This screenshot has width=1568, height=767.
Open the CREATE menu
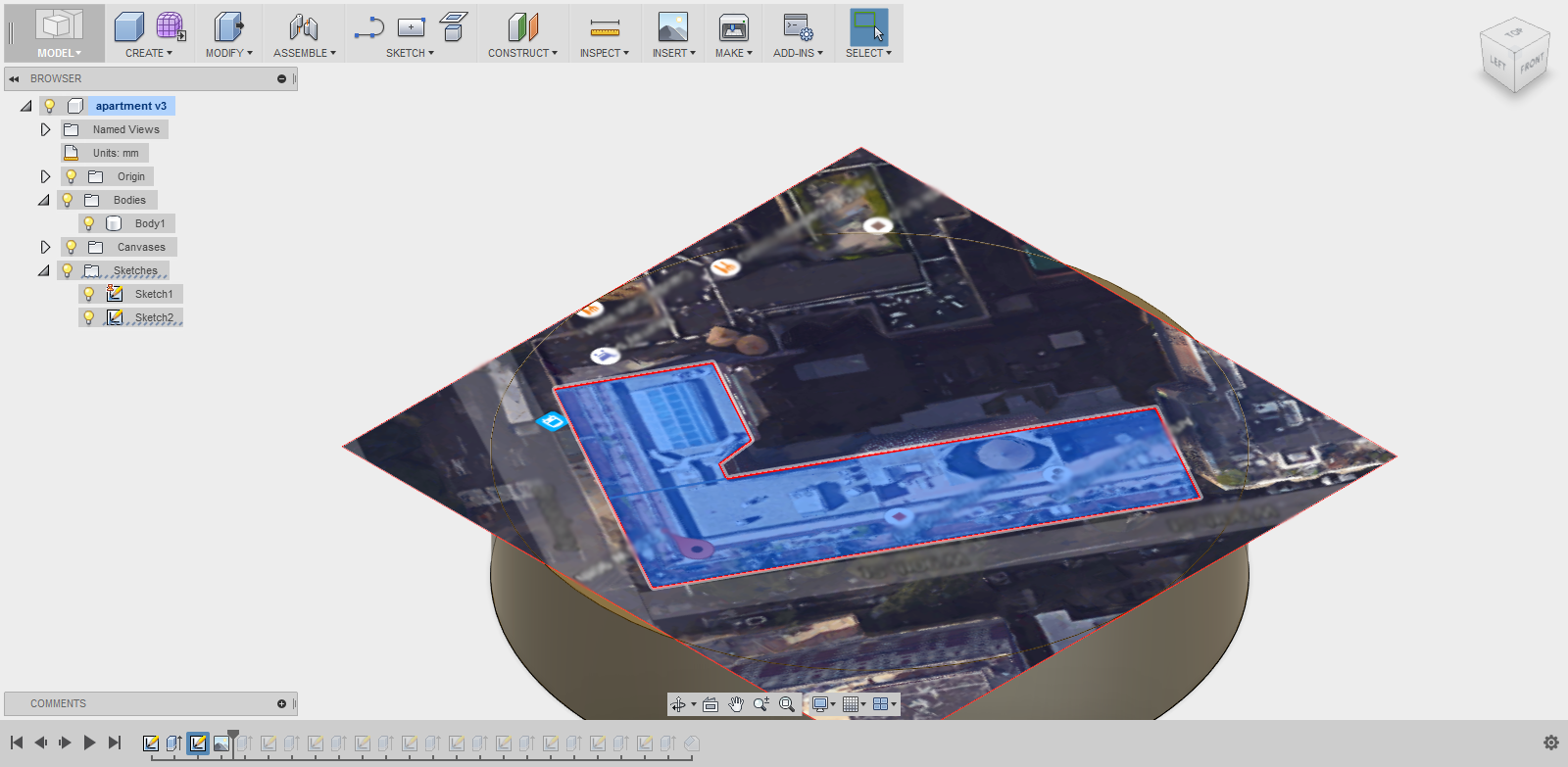coord(149,53)
